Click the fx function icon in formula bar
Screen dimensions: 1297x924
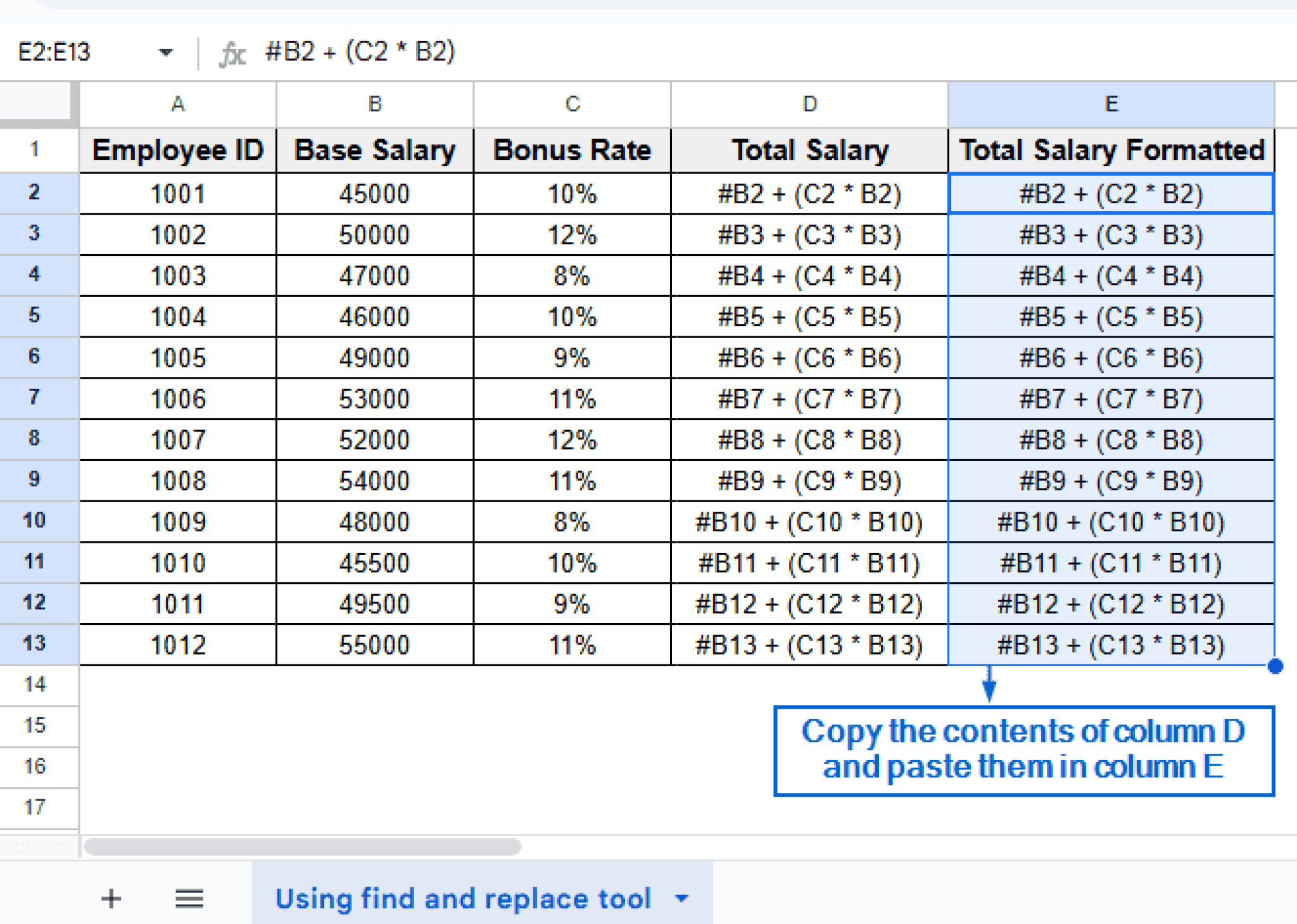click(x=231, y=54)
